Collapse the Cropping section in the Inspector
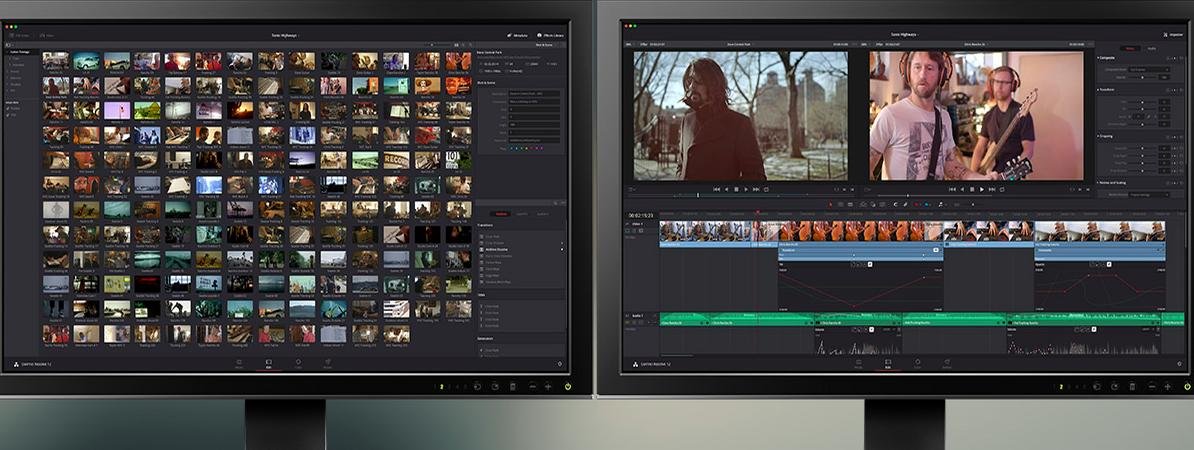The width and height of the screenshot is (1194, 450). [x=1100, y=136]
